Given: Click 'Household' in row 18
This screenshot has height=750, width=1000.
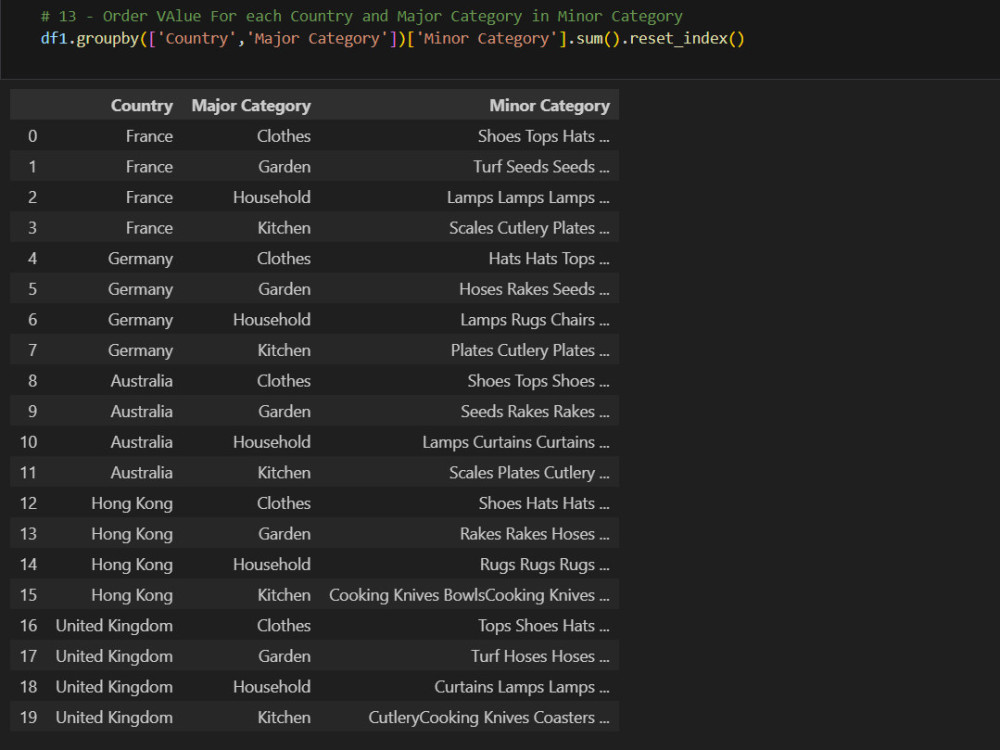Looking at the screenshot, I should click(x=272, y=687).
